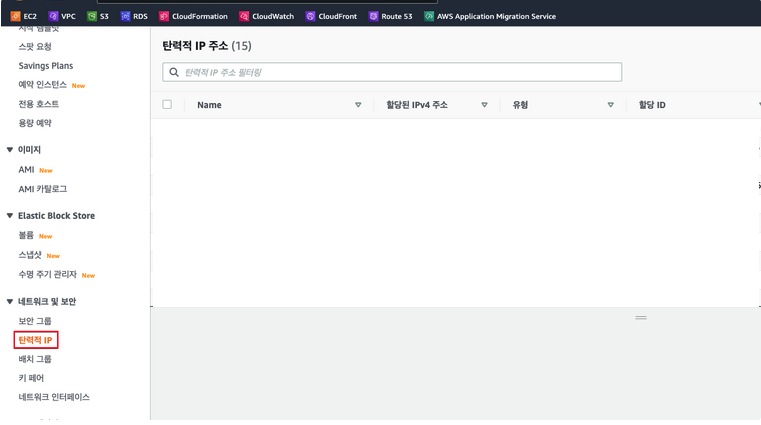Open 탄력적 IP in sidebar
The height and width of the screenshot is (425, 761).
36,340
